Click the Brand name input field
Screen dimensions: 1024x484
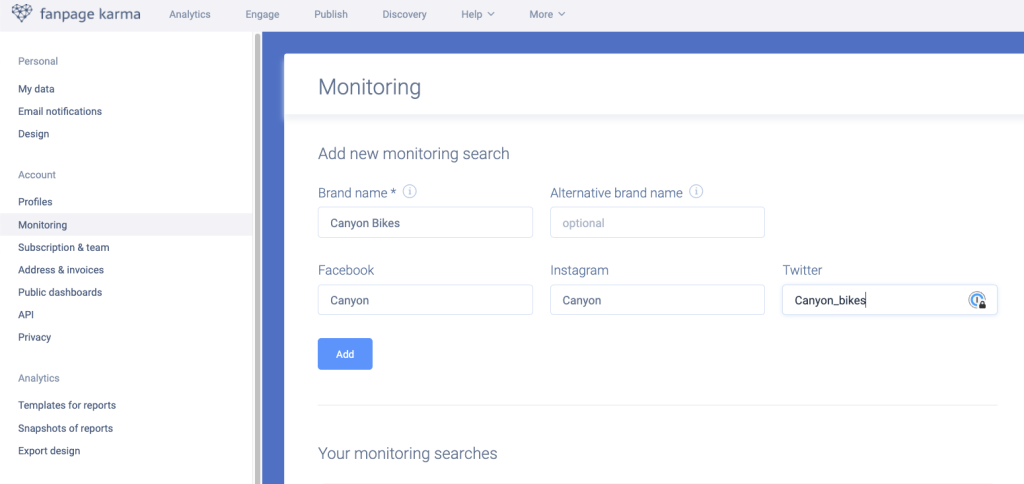point(425,223)
